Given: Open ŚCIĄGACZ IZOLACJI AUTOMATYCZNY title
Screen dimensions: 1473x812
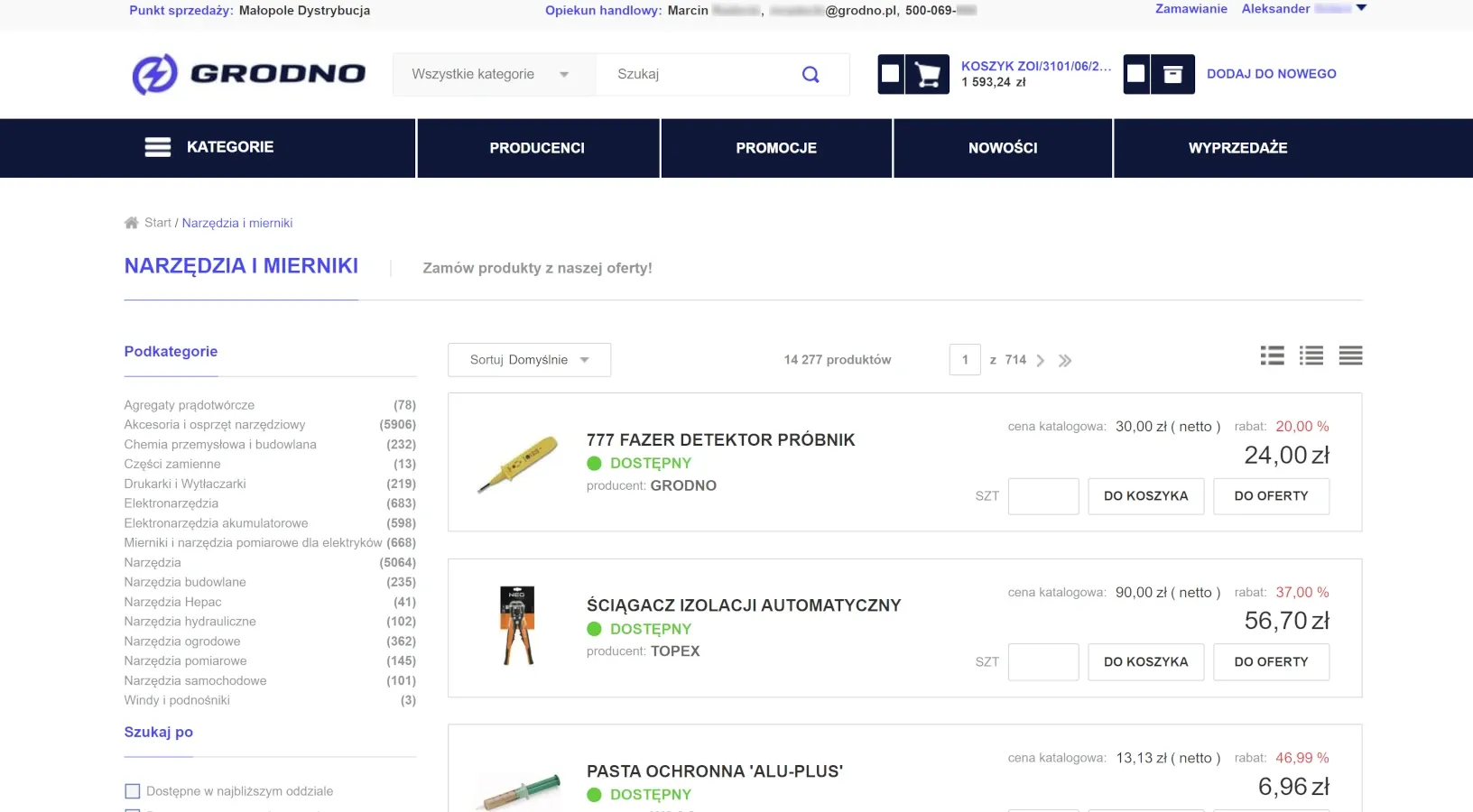Looking at the screenshot, I should pos(744,605).
